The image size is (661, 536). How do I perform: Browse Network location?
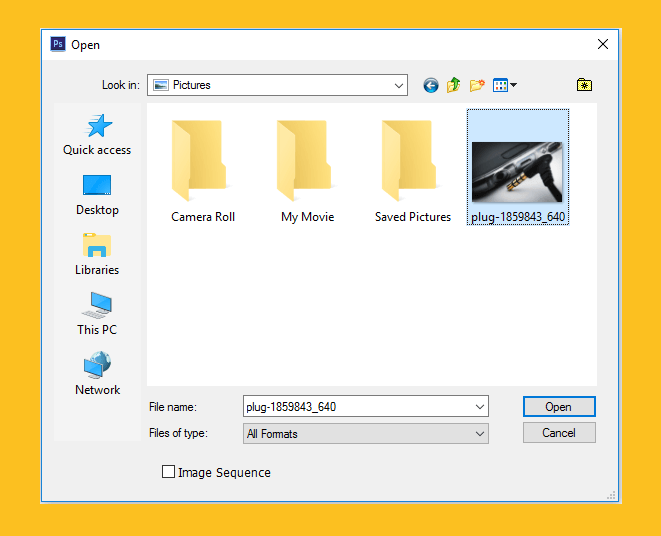coord(97,374)
